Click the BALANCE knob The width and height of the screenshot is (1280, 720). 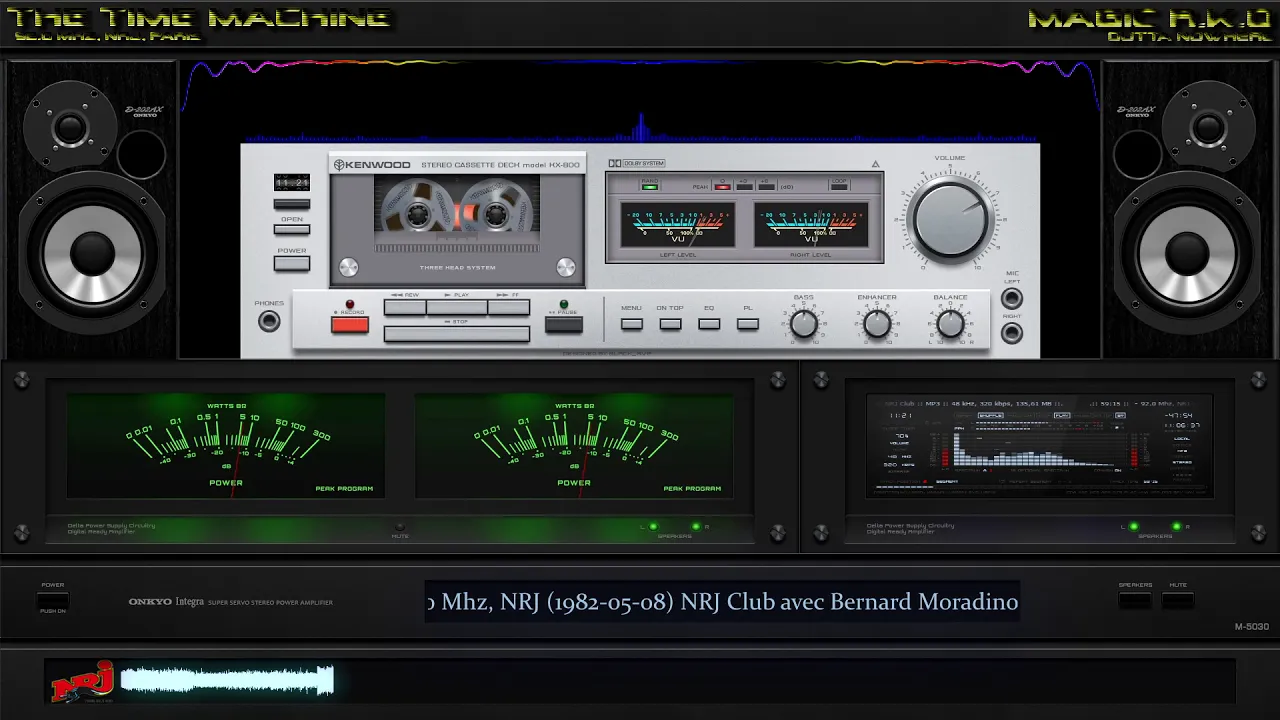(x=950, y=324)
